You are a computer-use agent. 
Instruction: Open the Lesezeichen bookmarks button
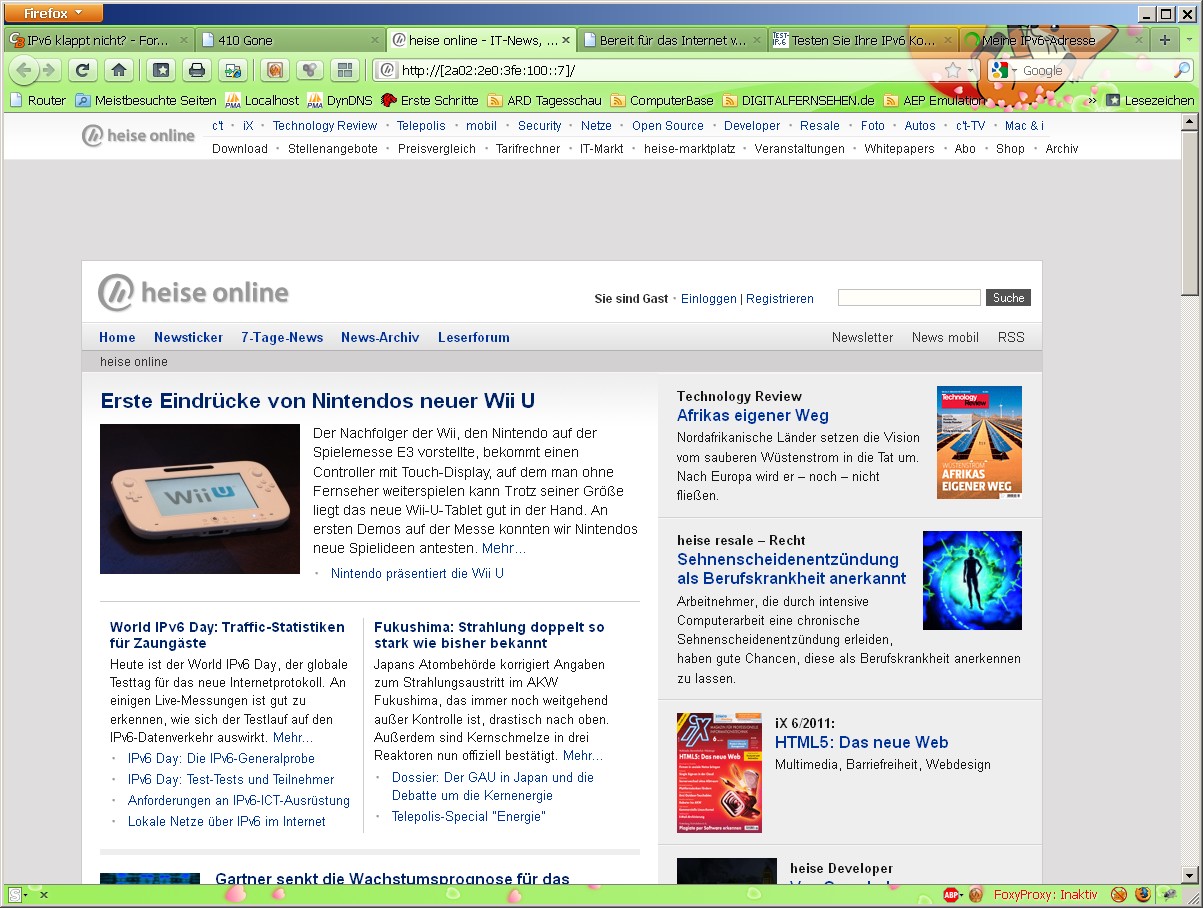(1150, 100)
